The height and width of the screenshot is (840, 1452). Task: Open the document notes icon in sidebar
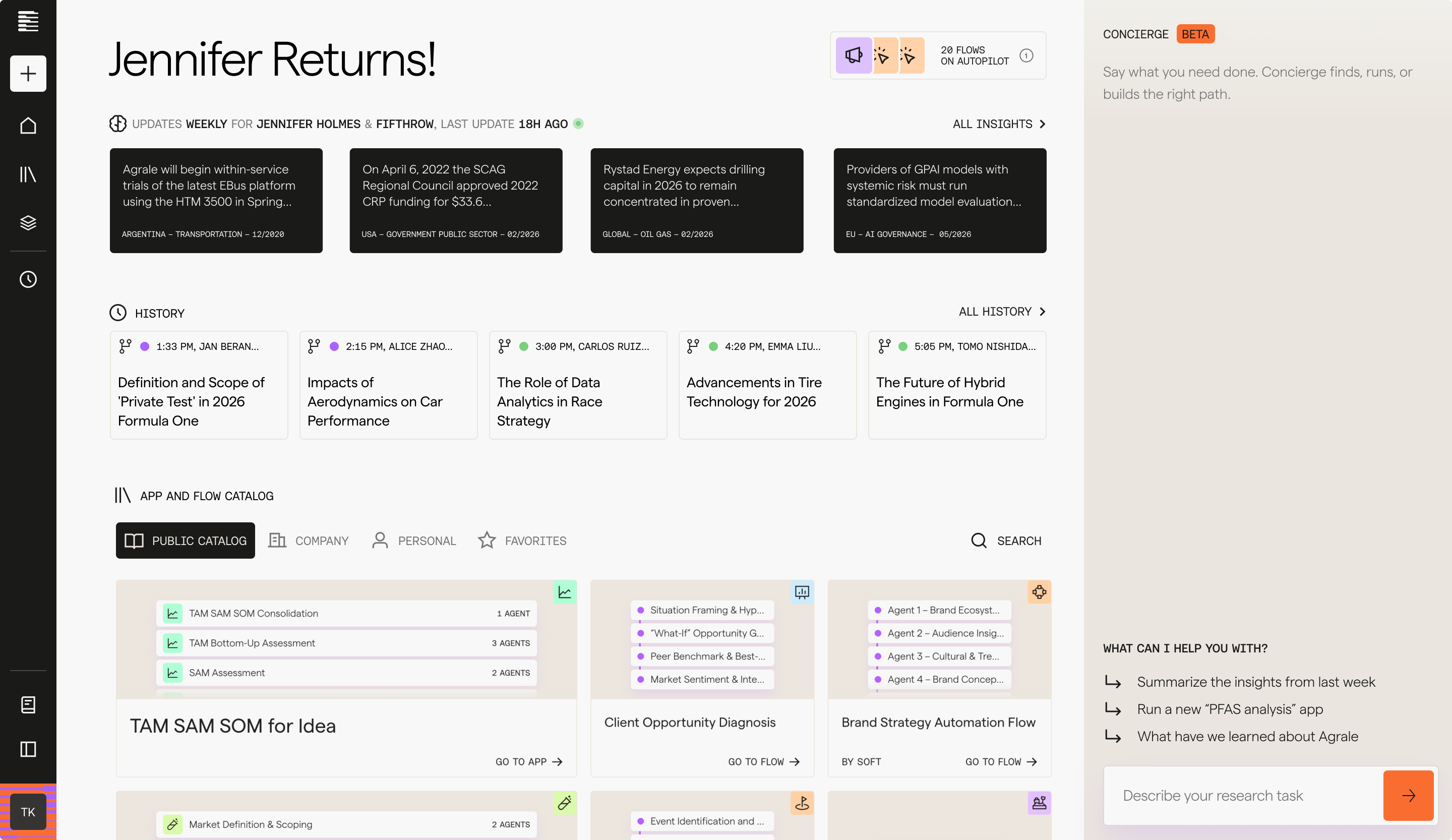click(28, 704)
